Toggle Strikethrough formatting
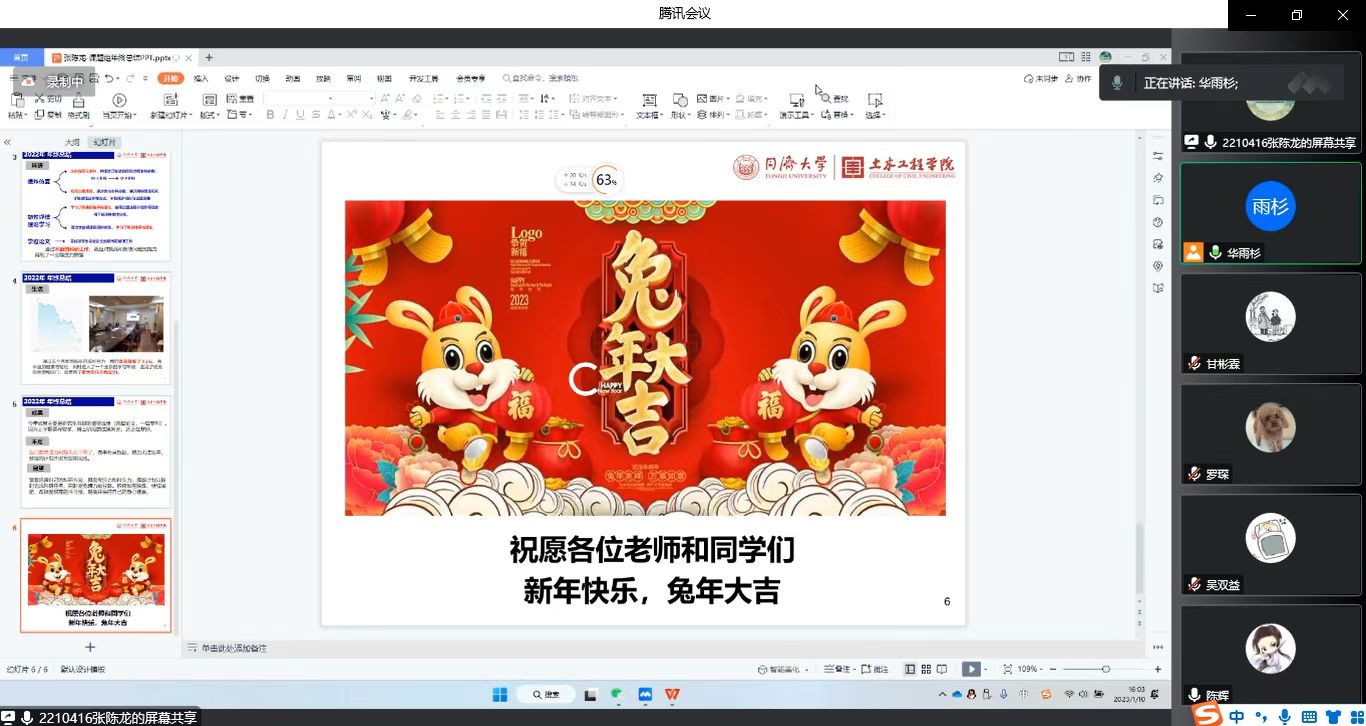Viewport: 1366px width, 726px height. pos(316,115)
